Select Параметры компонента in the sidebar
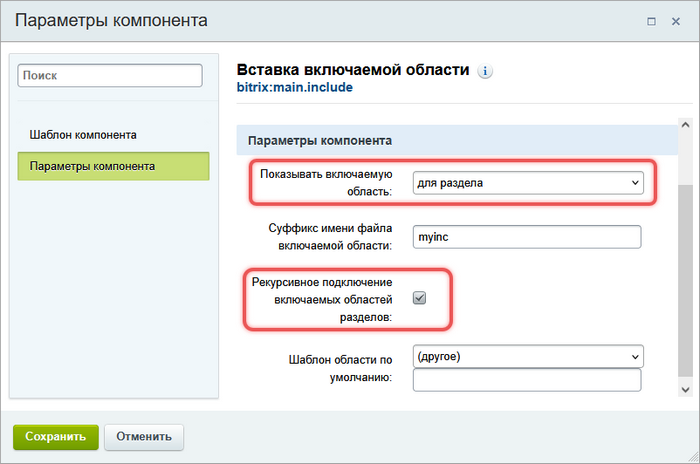The width and height of the screenshot is (700, 464). (x=113, y=166)
